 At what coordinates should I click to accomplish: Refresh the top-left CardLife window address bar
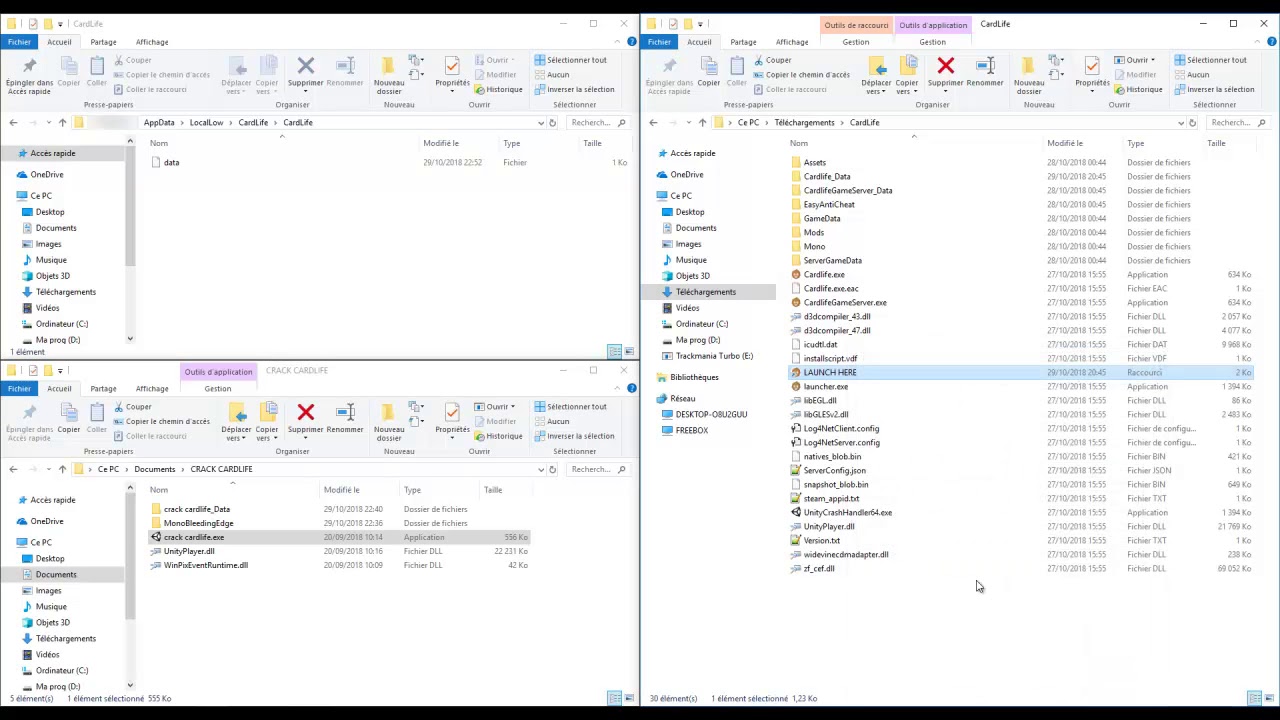552,123
